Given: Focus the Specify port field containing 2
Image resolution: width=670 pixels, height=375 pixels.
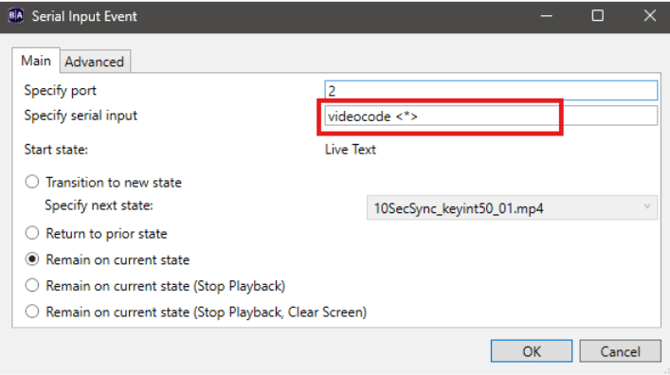Looking at the screenshot, I should (x=491, y=91).
